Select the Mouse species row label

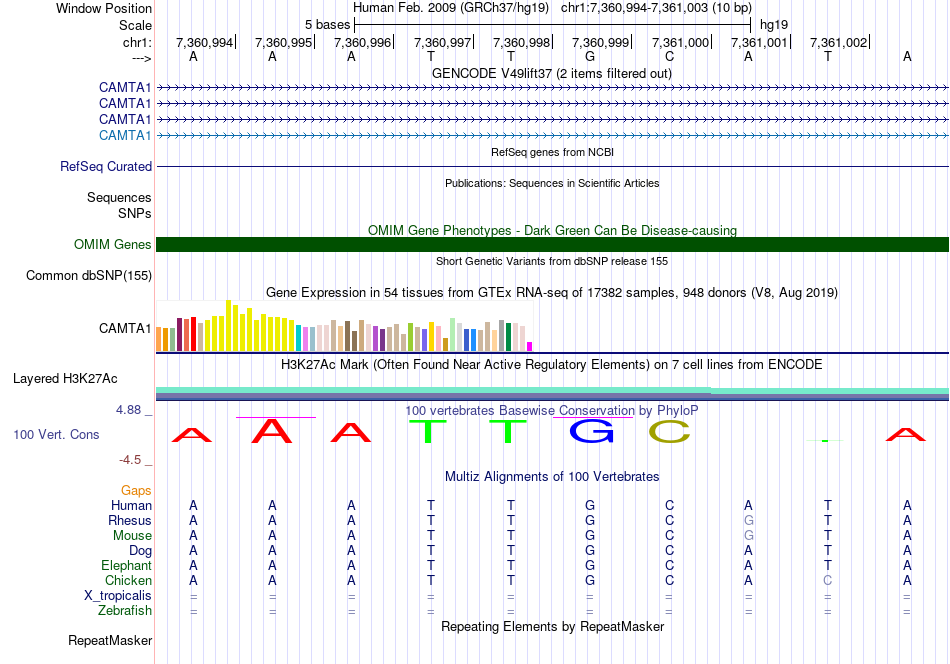[132, 536]
